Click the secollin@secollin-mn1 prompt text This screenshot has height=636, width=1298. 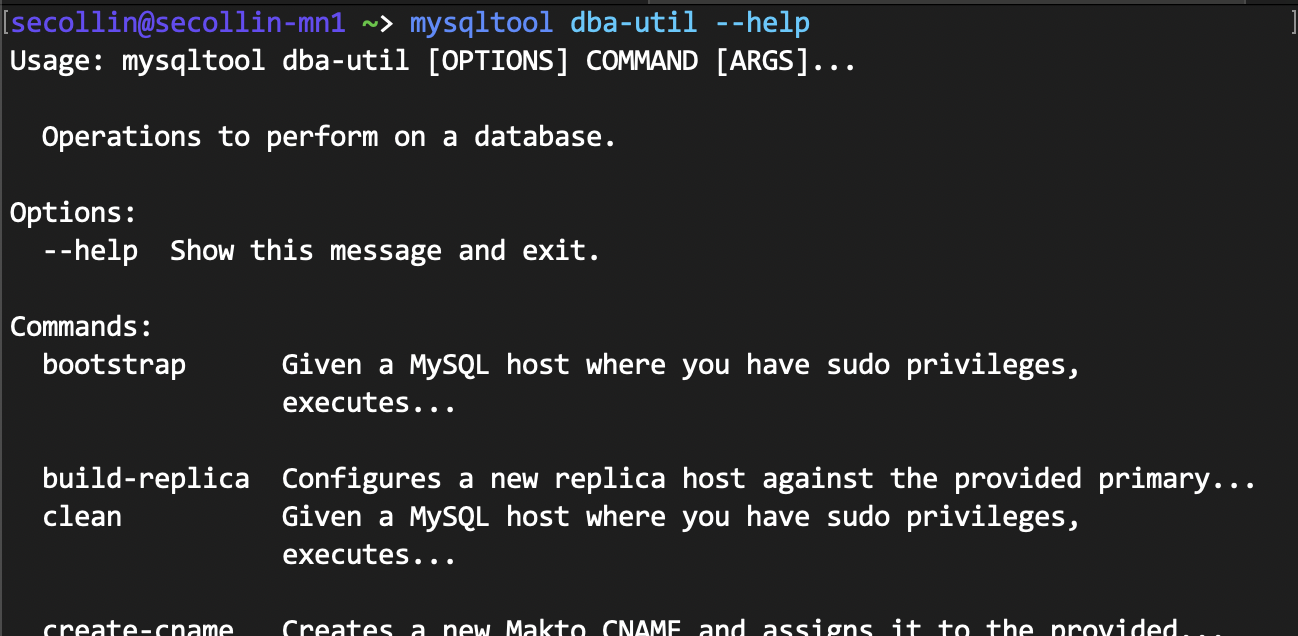[x=178, y=23]
